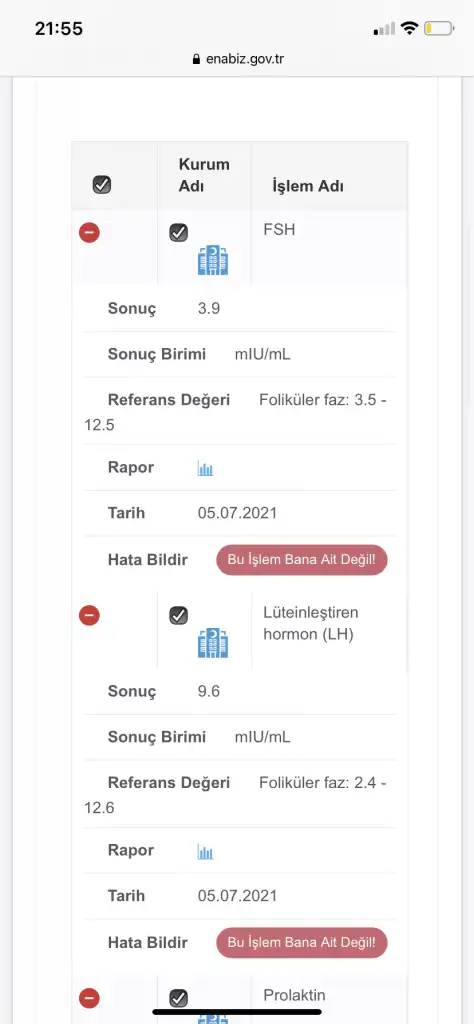
Task: Uncheck the Prolaktin row checkbox
Action: tap(178, 998)
